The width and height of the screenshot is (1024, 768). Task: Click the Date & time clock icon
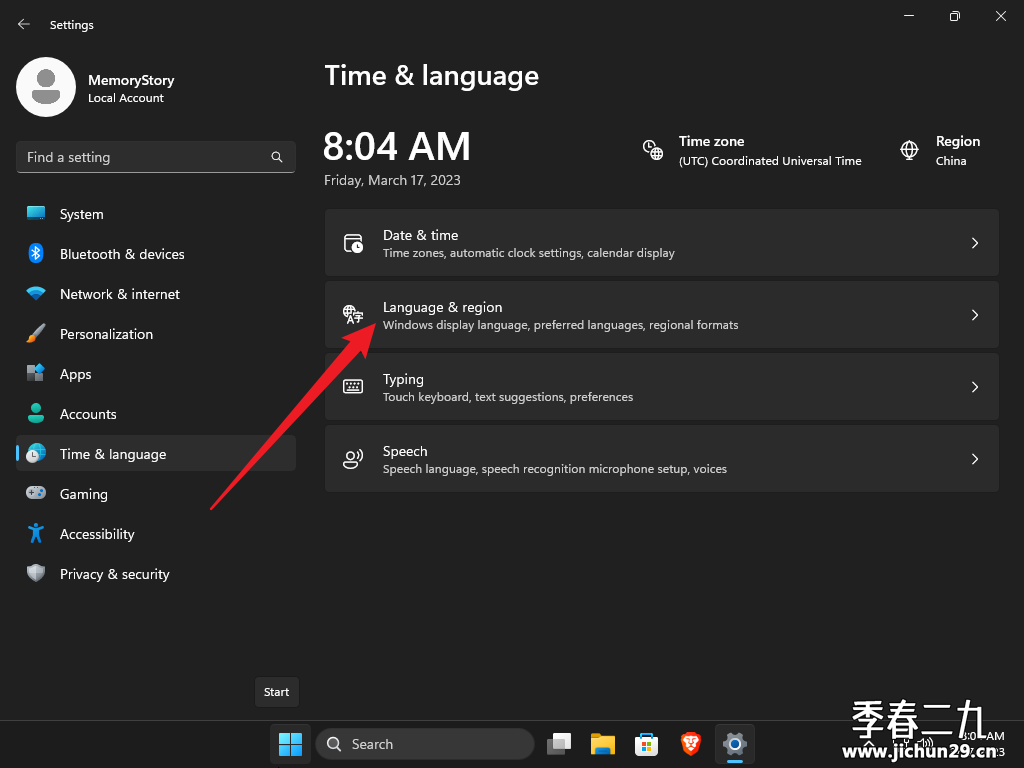[x=353, y=243]
